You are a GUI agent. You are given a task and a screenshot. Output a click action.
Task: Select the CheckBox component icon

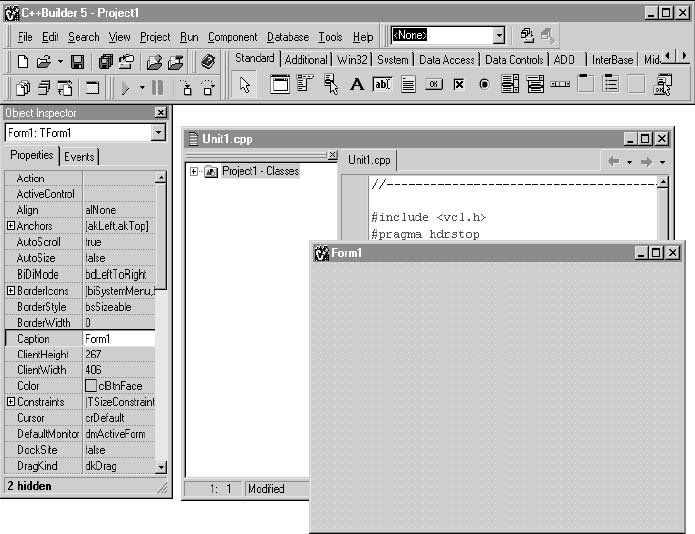(x=459, y=84)
